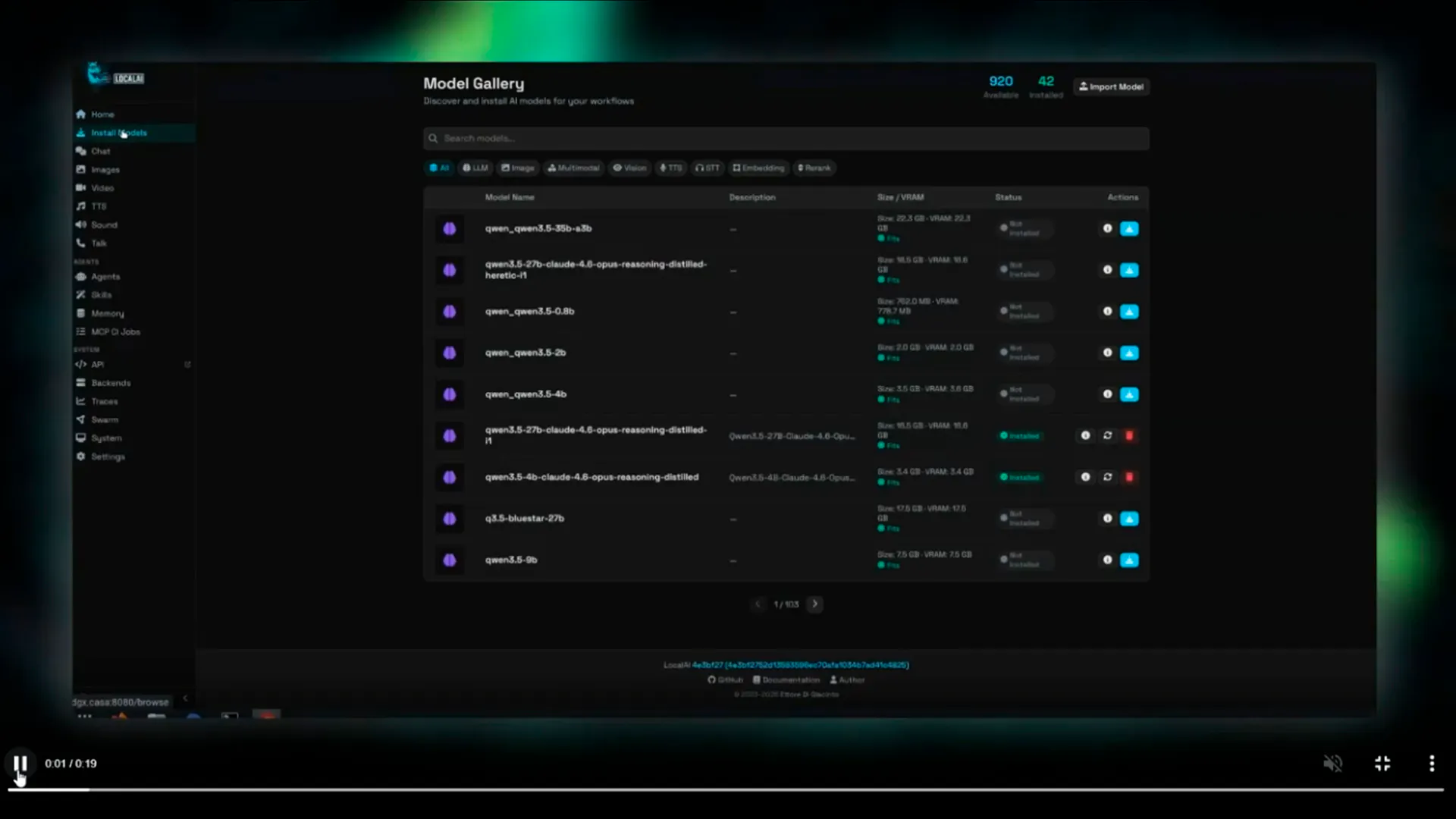Open the GitHub footer link

[x=726, y=680]
